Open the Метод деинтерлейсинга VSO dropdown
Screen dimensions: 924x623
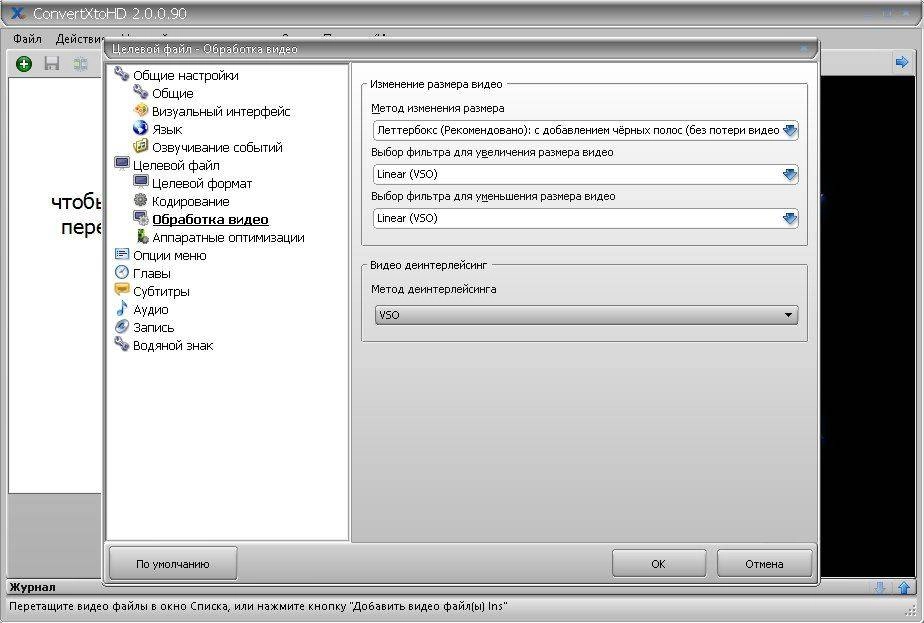click(586, 315)
